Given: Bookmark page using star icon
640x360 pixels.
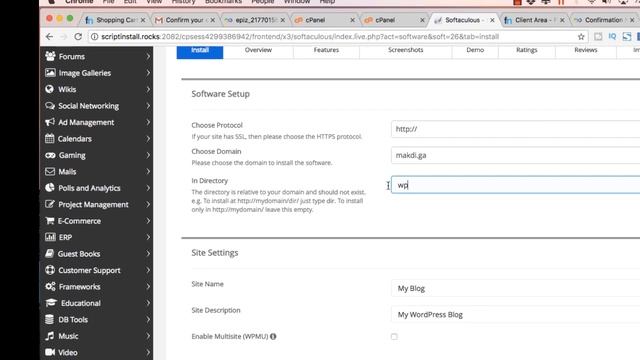Looking at the screenshot, I should (581, 37).
